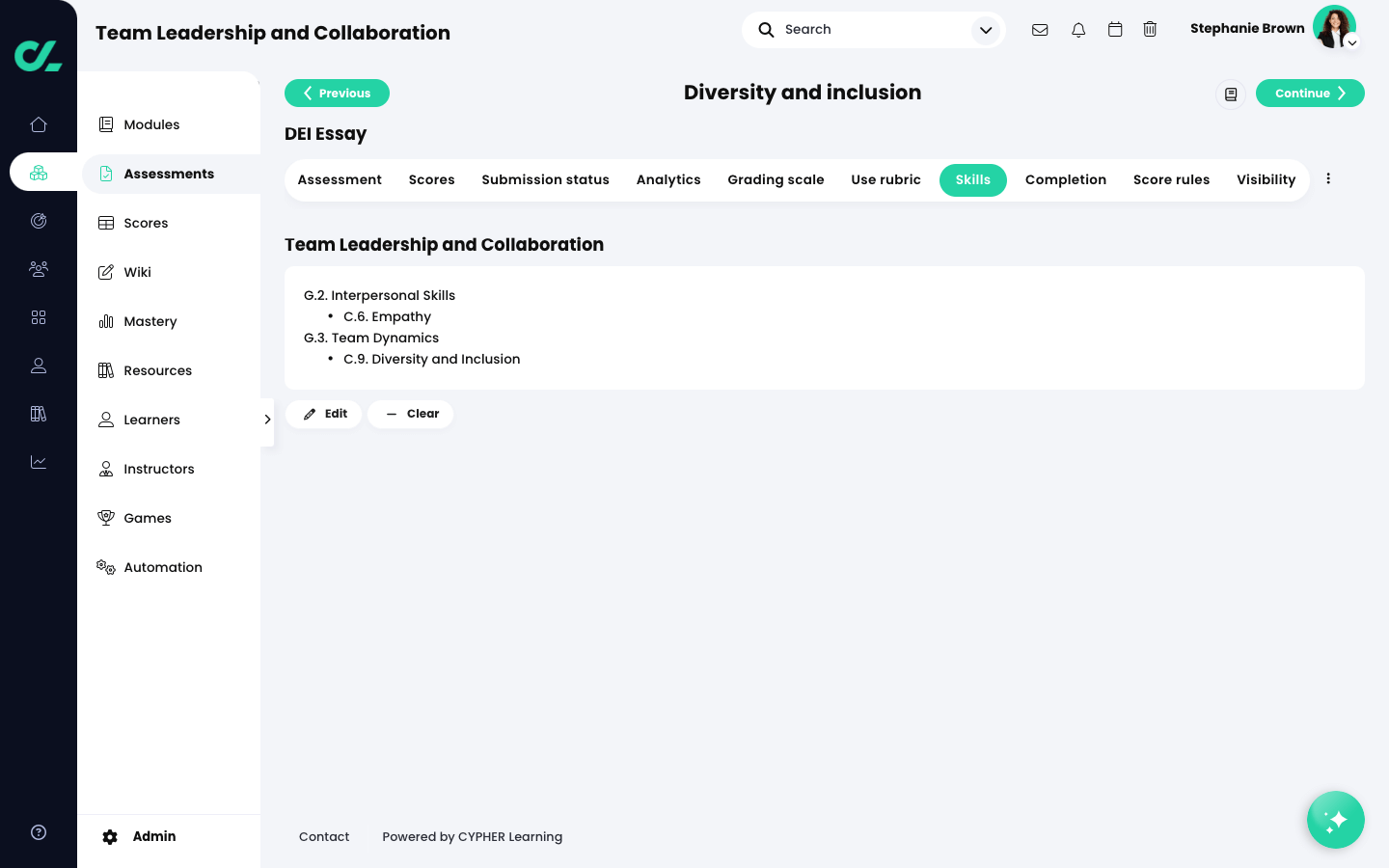Image resolution: width=1389 pixels, height=868 pixels.
Task: Open the groups icon in the dark sidebar
Action: pos(39,269)
